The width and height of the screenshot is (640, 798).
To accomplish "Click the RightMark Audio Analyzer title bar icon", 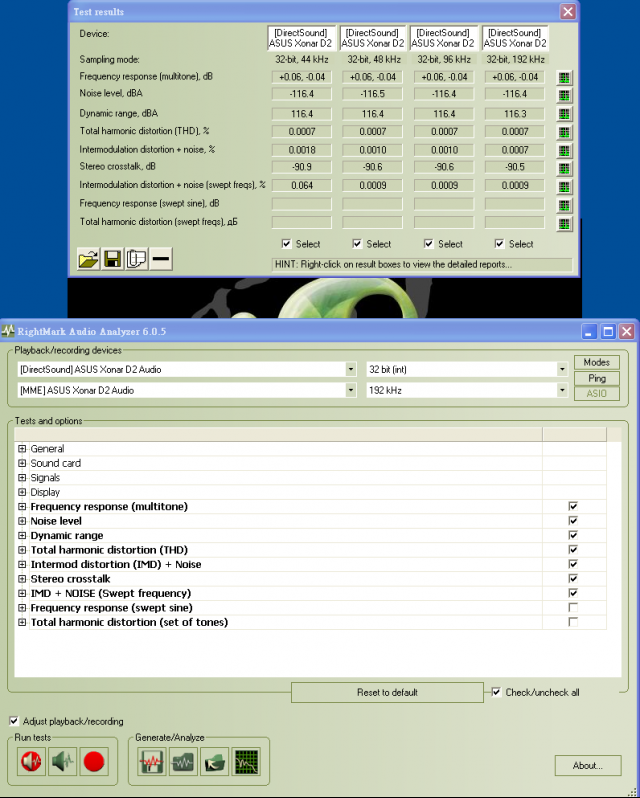I will pos(8,331).
